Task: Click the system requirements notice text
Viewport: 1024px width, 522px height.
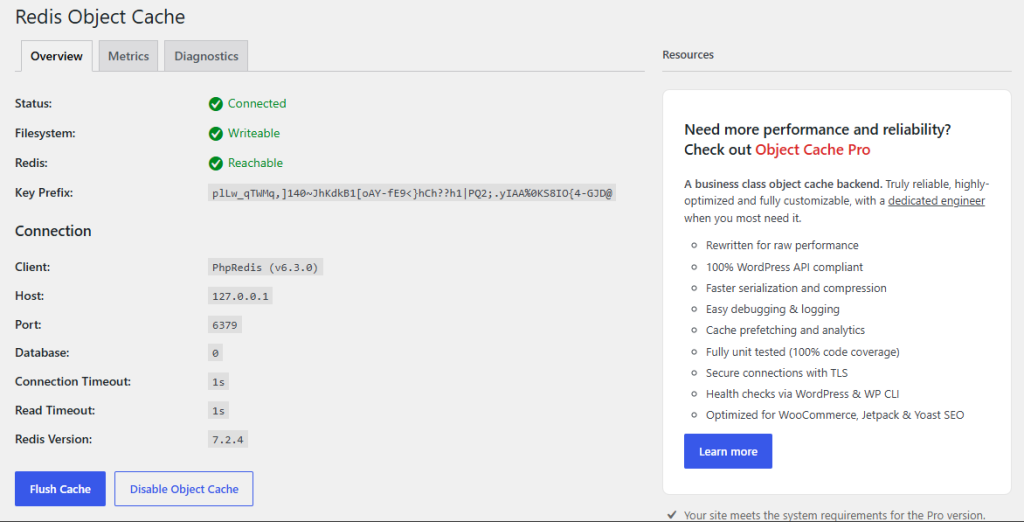Action: pos(835,515)
